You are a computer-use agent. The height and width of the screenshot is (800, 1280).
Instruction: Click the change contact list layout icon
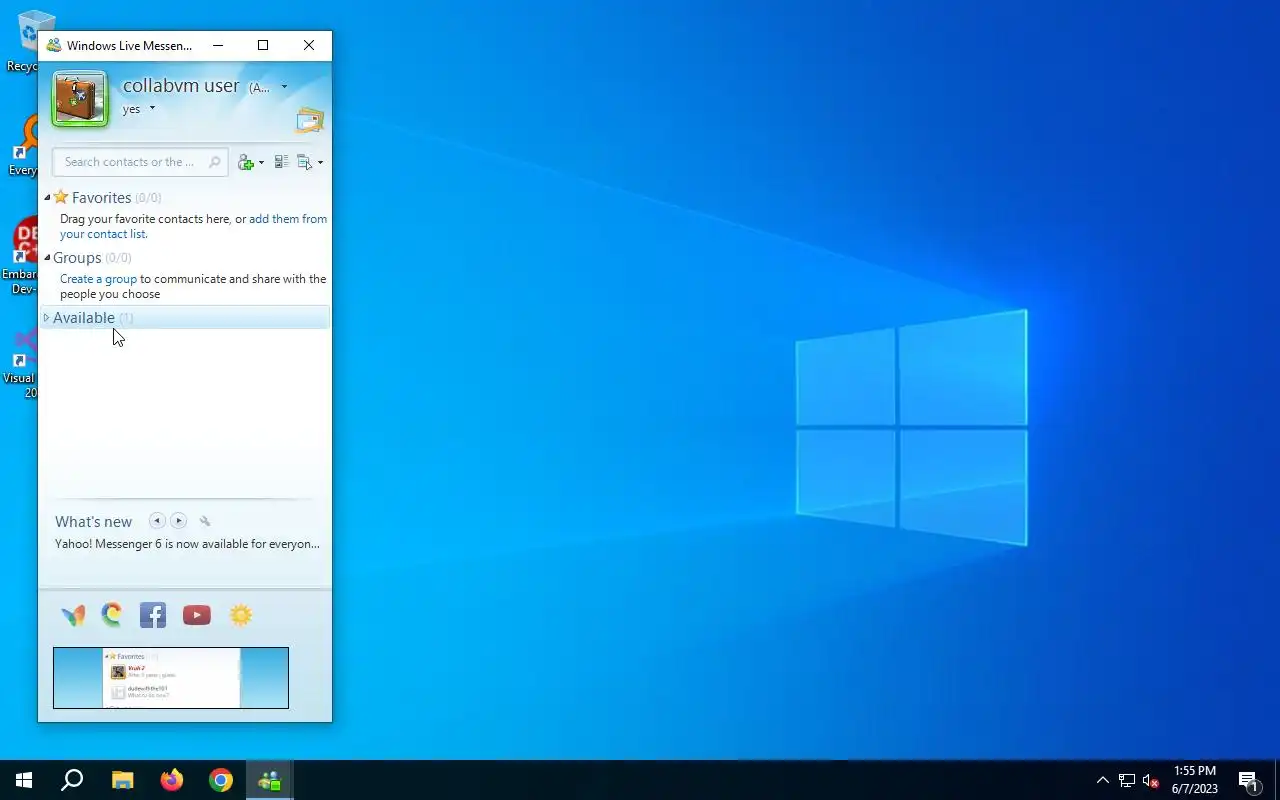[281, 162]
